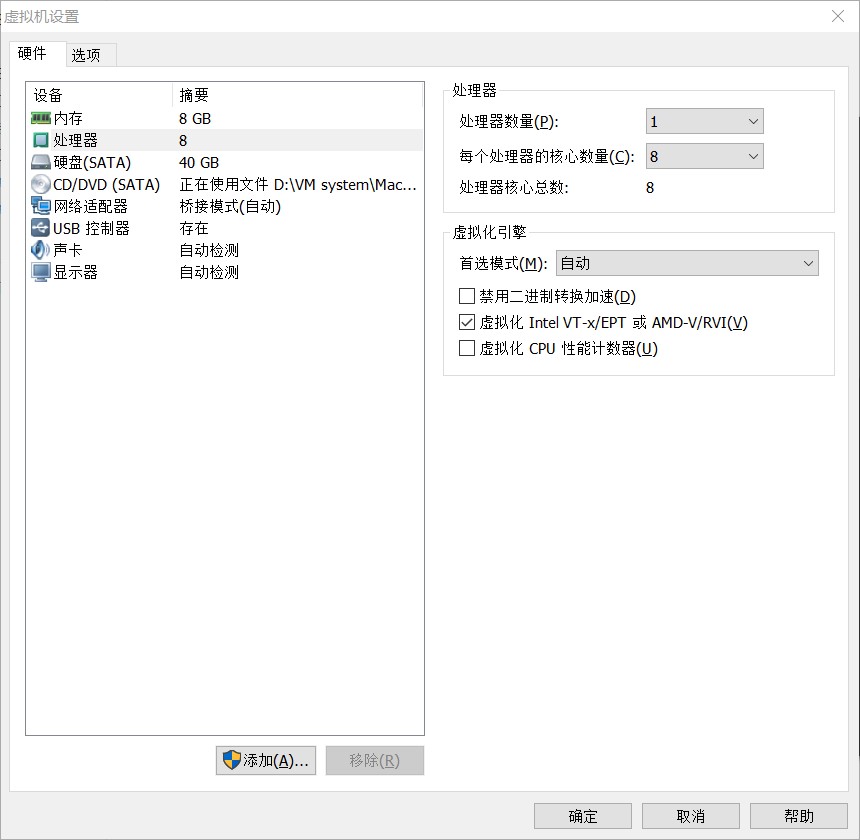Click the disabled 移除(R) button
Image resolution: width=860 pixels, height=840 pixels.
[x=375, y=760]
